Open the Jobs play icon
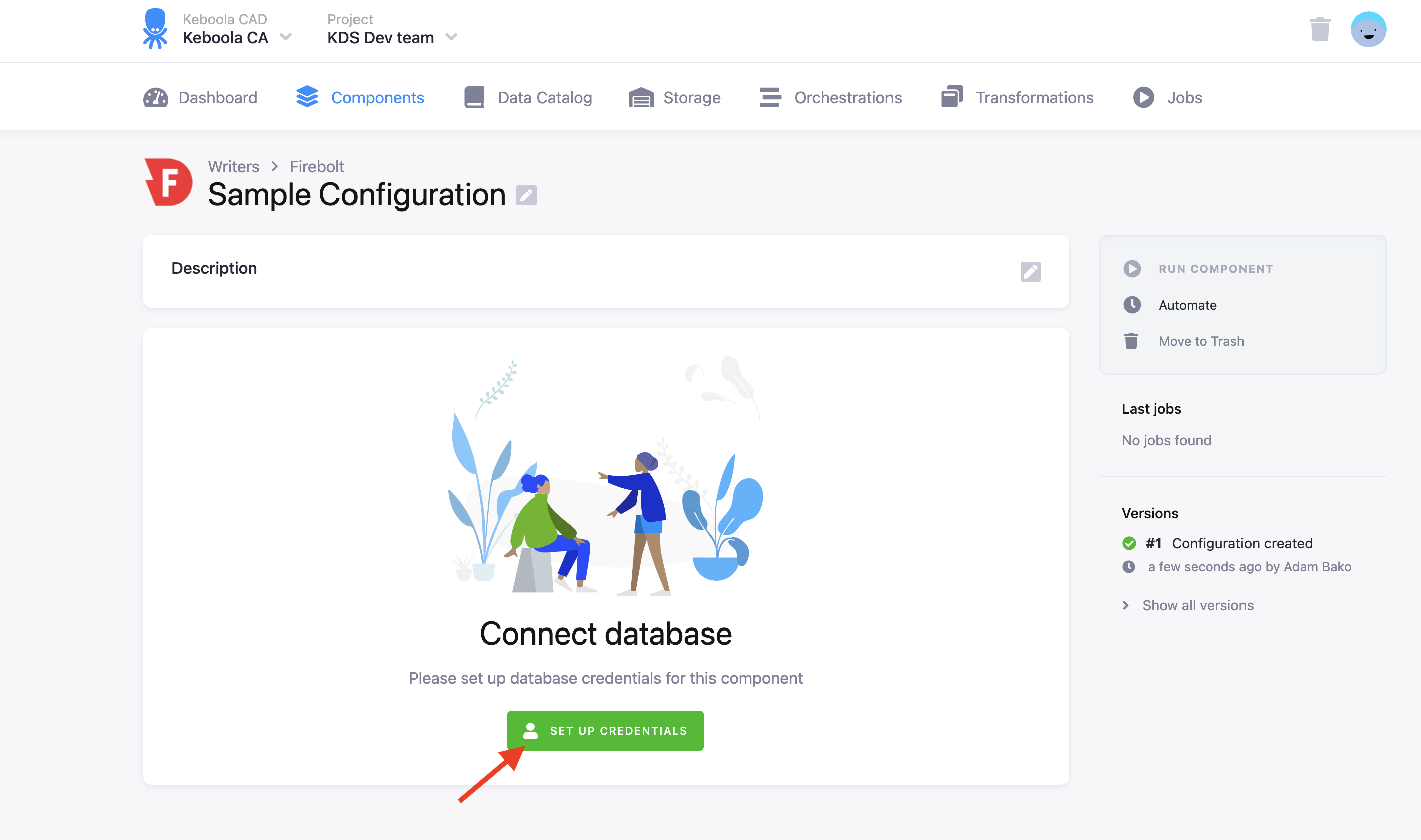 (1143, 97)
